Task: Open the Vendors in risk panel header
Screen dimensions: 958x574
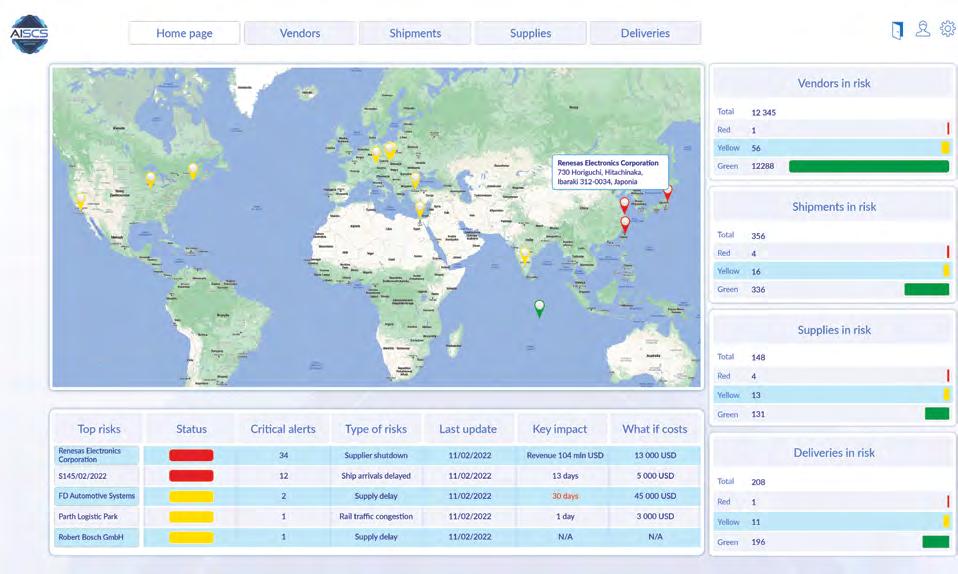Action: (x=834, y=83)
